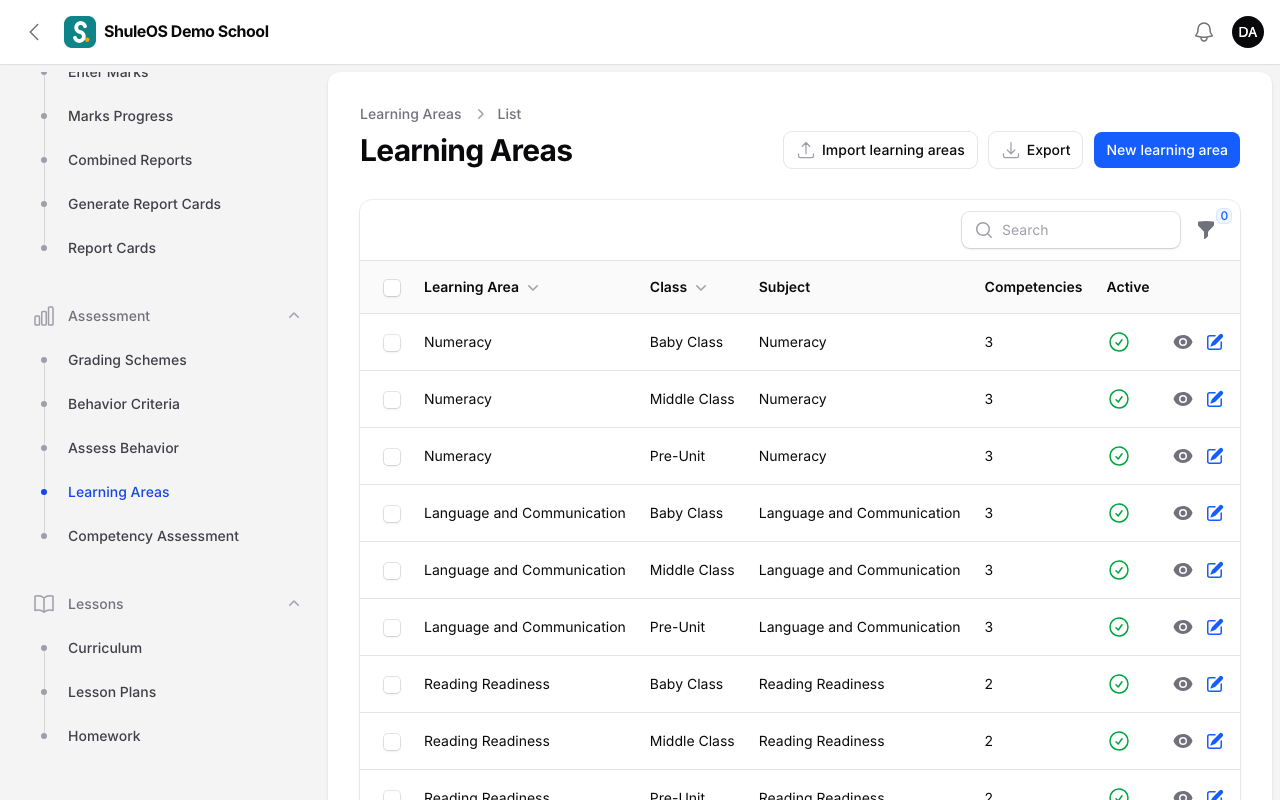Click the Competencies column header

coord(1033,287)
